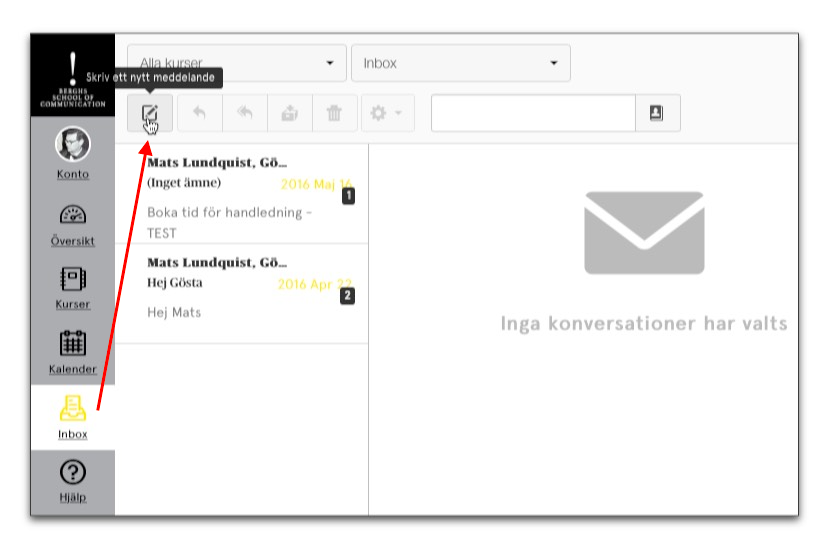Image resolution: width=830 pixels, height=548 pixels.
Task: Open the Översikt dashboard icon
Action: pos(73,214)
